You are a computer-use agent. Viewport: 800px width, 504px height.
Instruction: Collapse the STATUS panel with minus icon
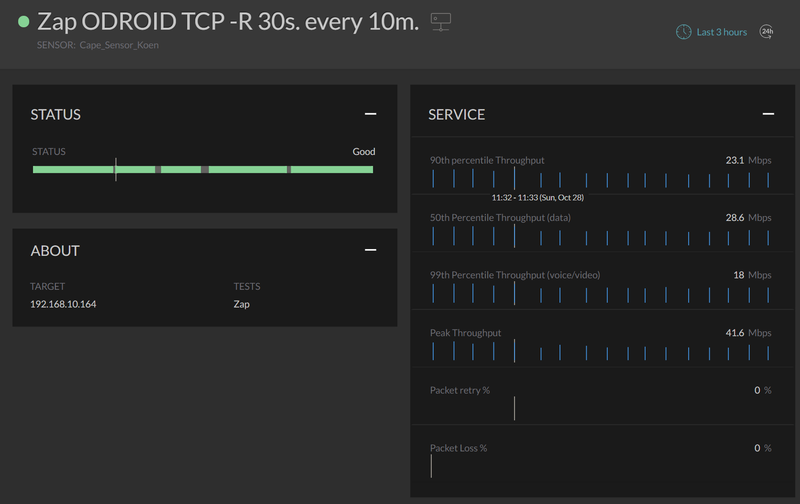[370, 114]
